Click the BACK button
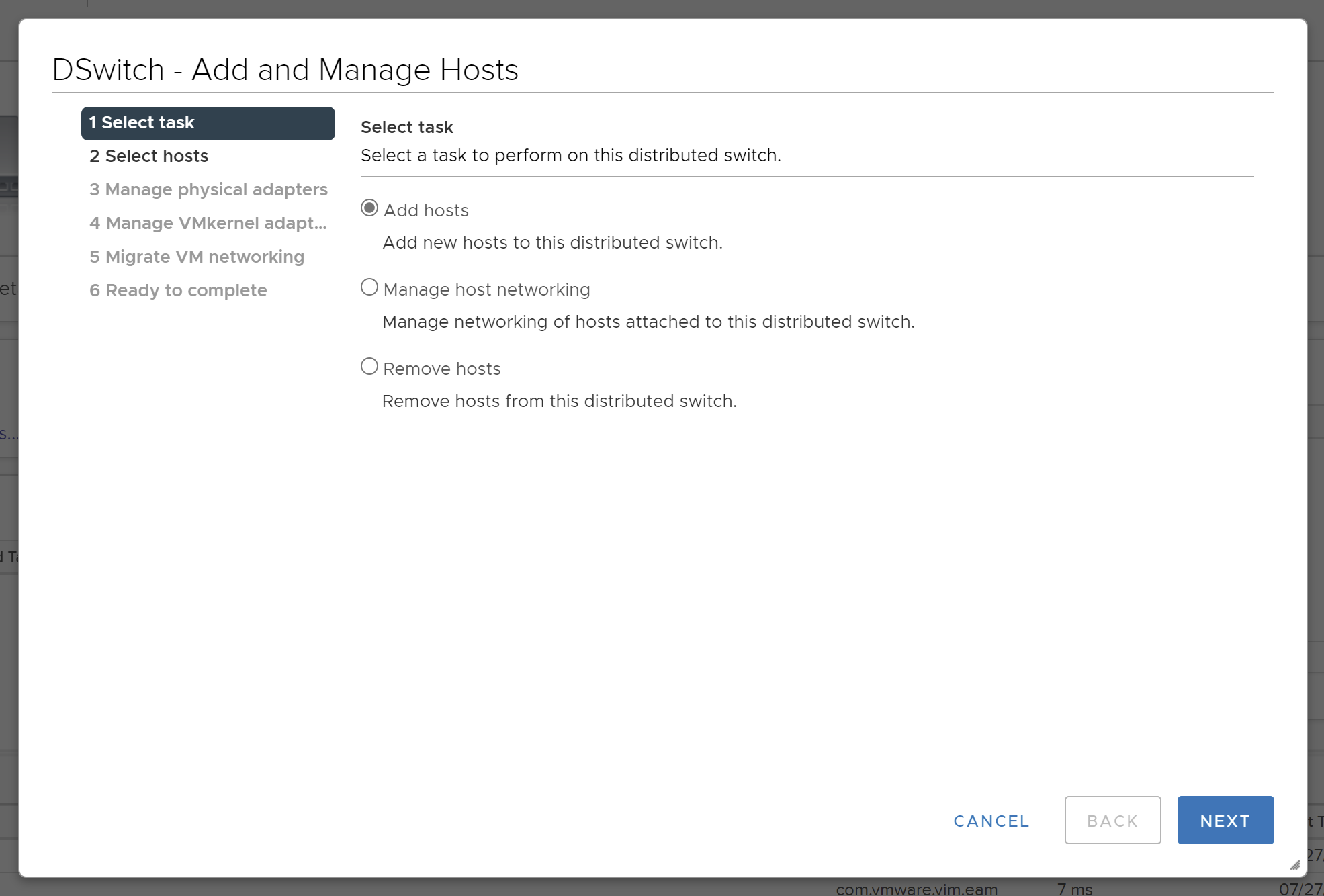The width and height of the screenshot is (1324, 896). click(1112, 820)
